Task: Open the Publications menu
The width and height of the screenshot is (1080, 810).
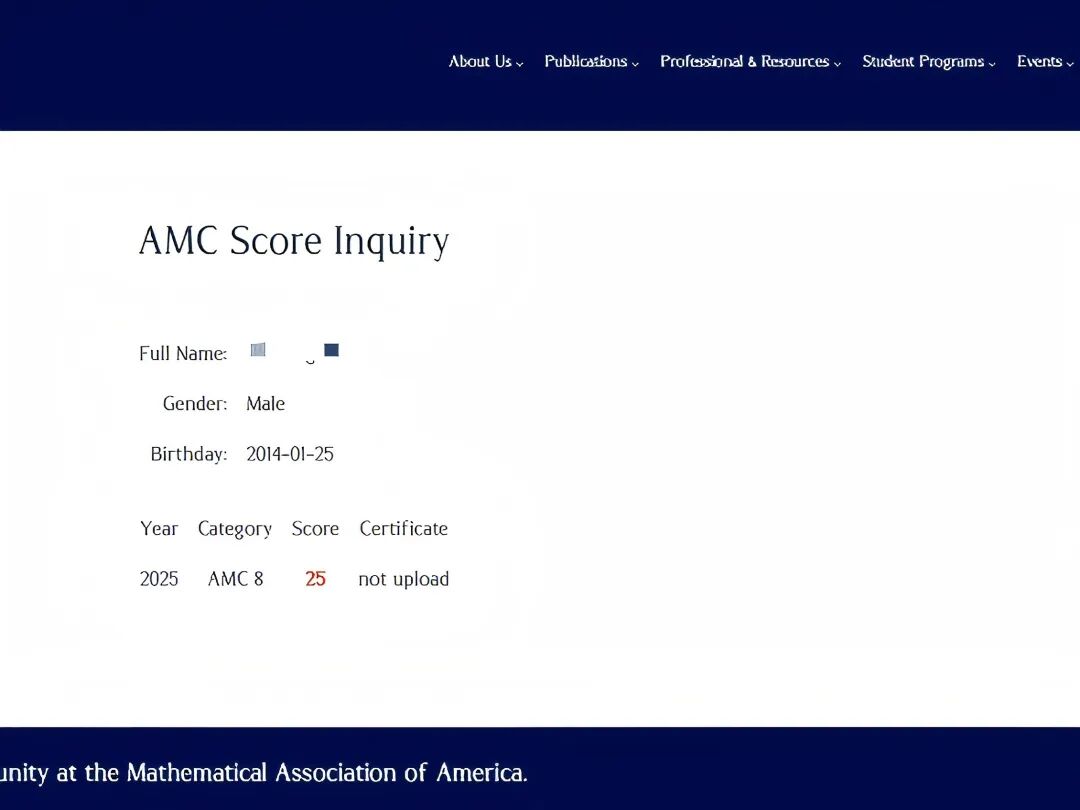Action: click(x=586, y=62)
